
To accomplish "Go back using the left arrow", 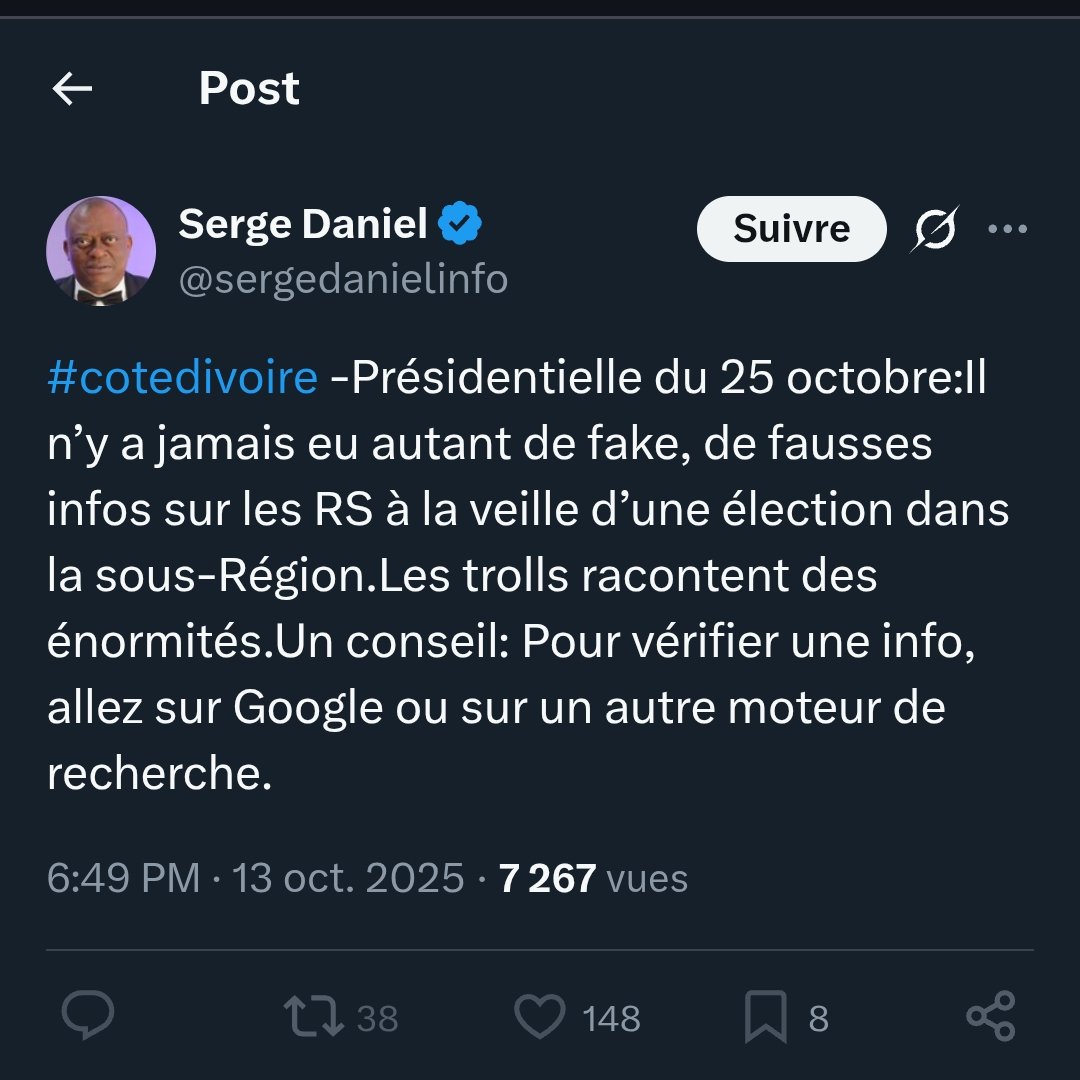I will (x=72, y=90).
